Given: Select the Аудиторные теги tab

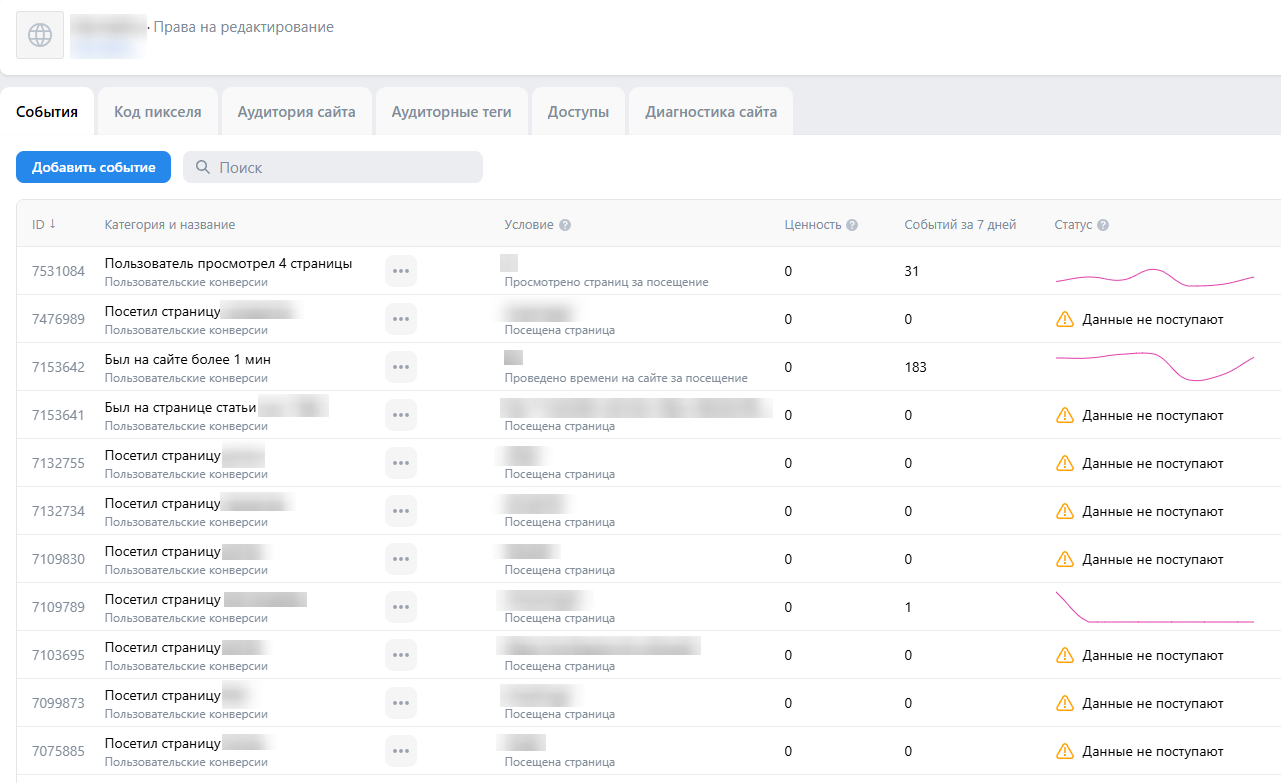Looking at the screenshot, I should click(452, 112).
